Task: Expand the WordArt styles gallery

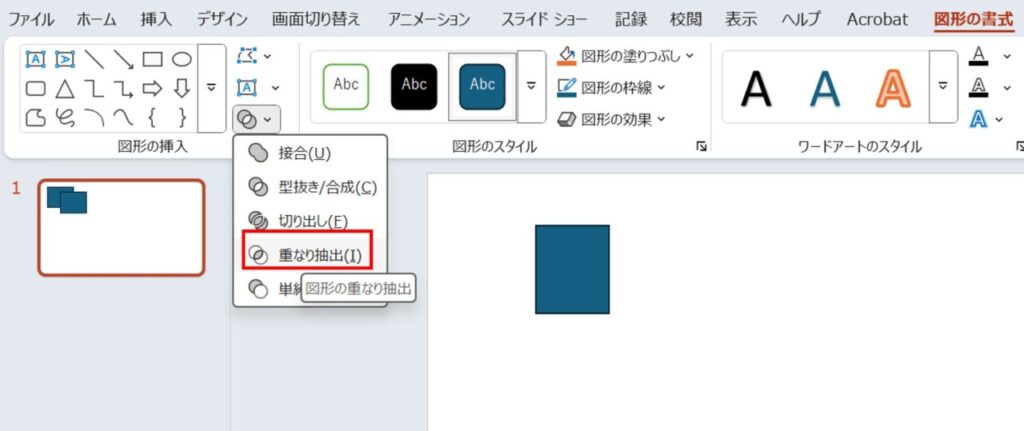Action: click(943, 86)
